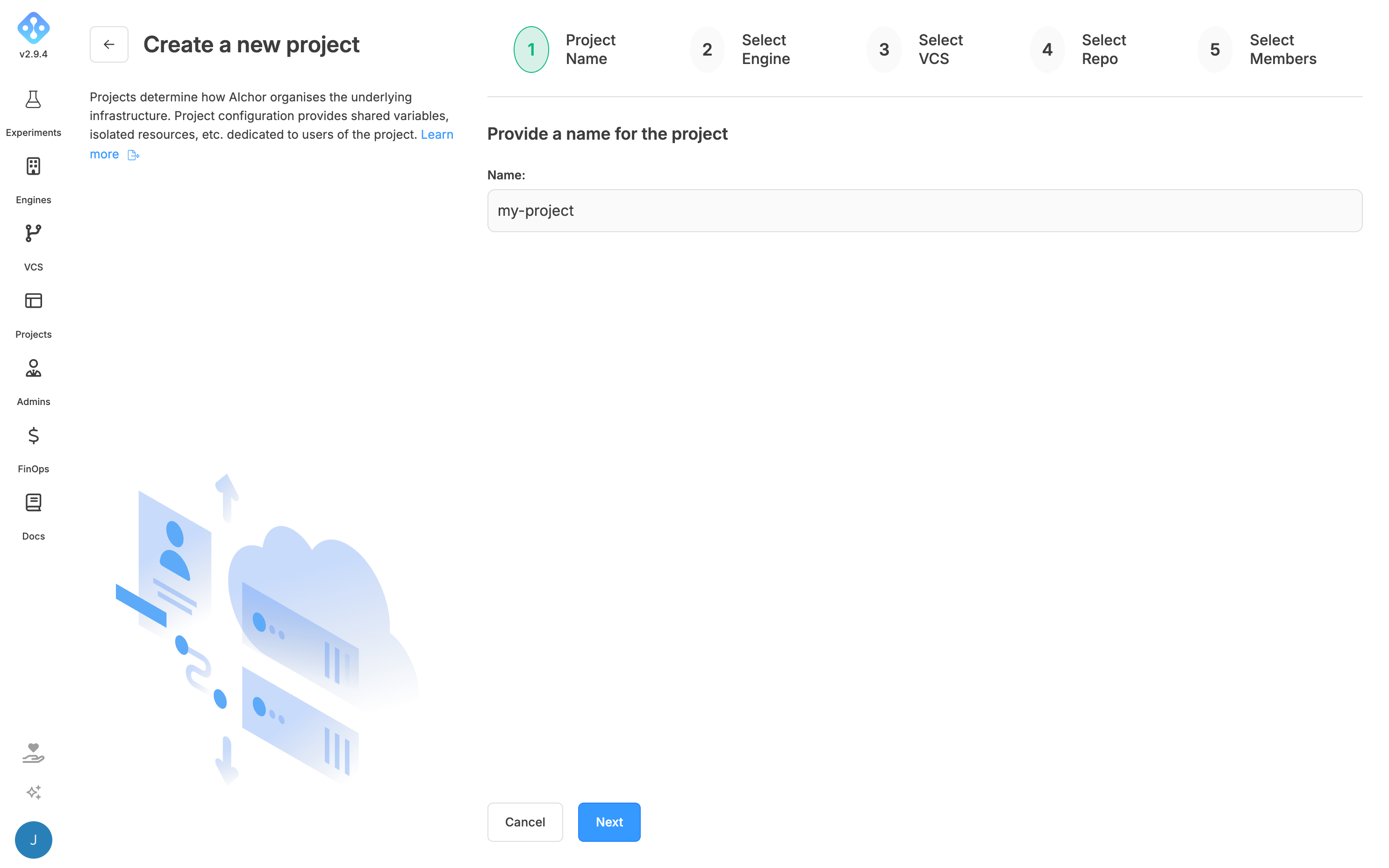Screen dimensions: 1389x868
Task: Open Experiments flask icon
Action: pyautogui.click(x=33, y=100)
